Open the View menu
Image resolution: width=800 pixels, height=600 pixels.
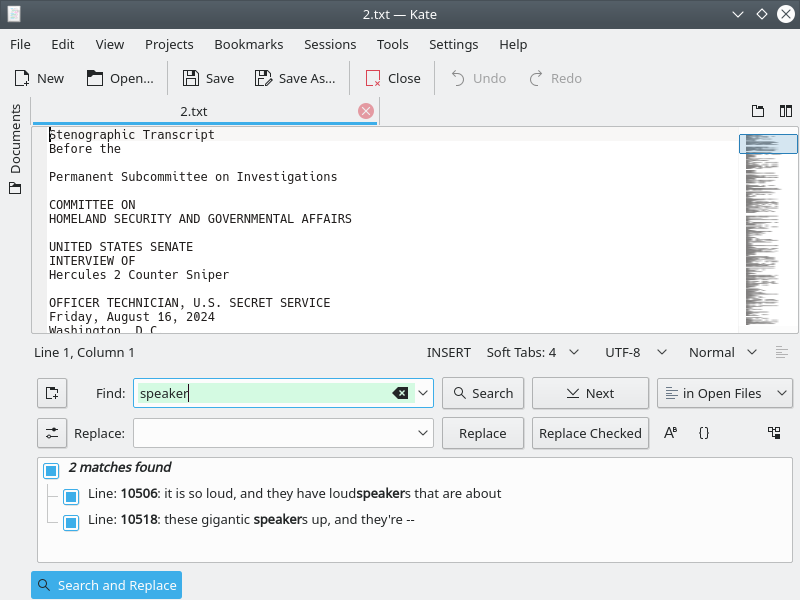click(x=110, y=44)
